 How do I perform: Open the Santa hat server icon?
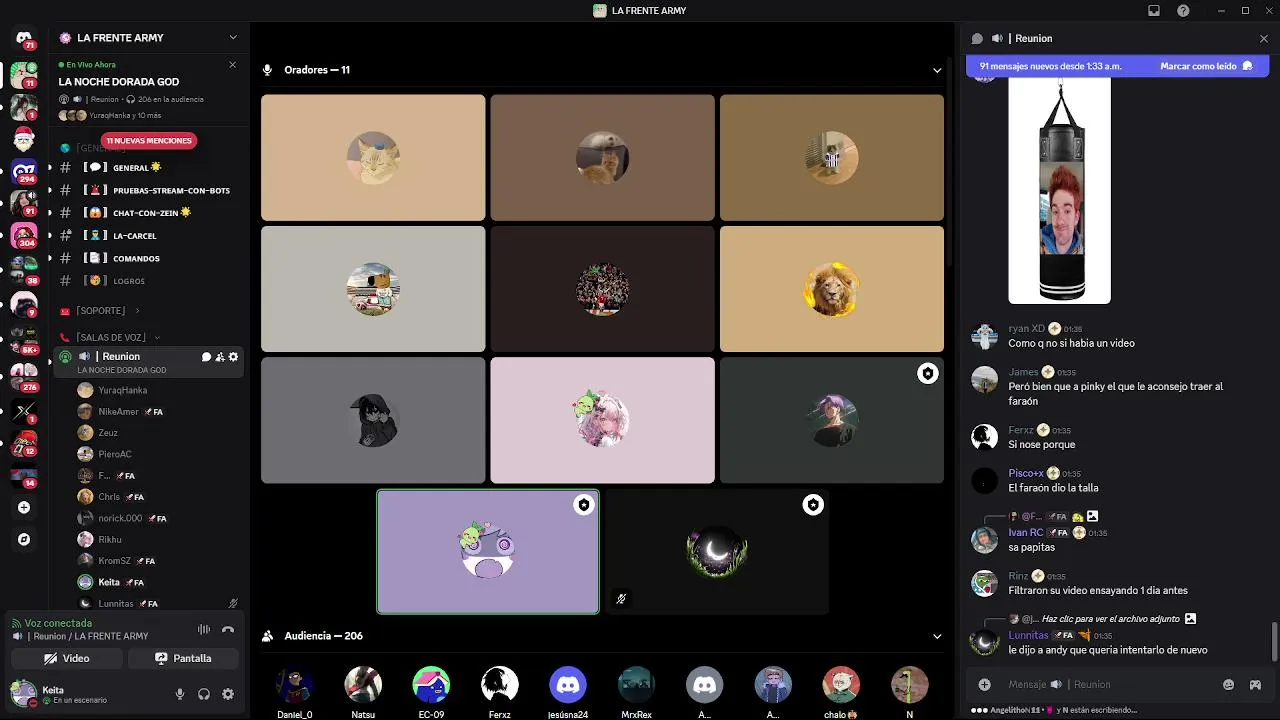coord(24,138)
